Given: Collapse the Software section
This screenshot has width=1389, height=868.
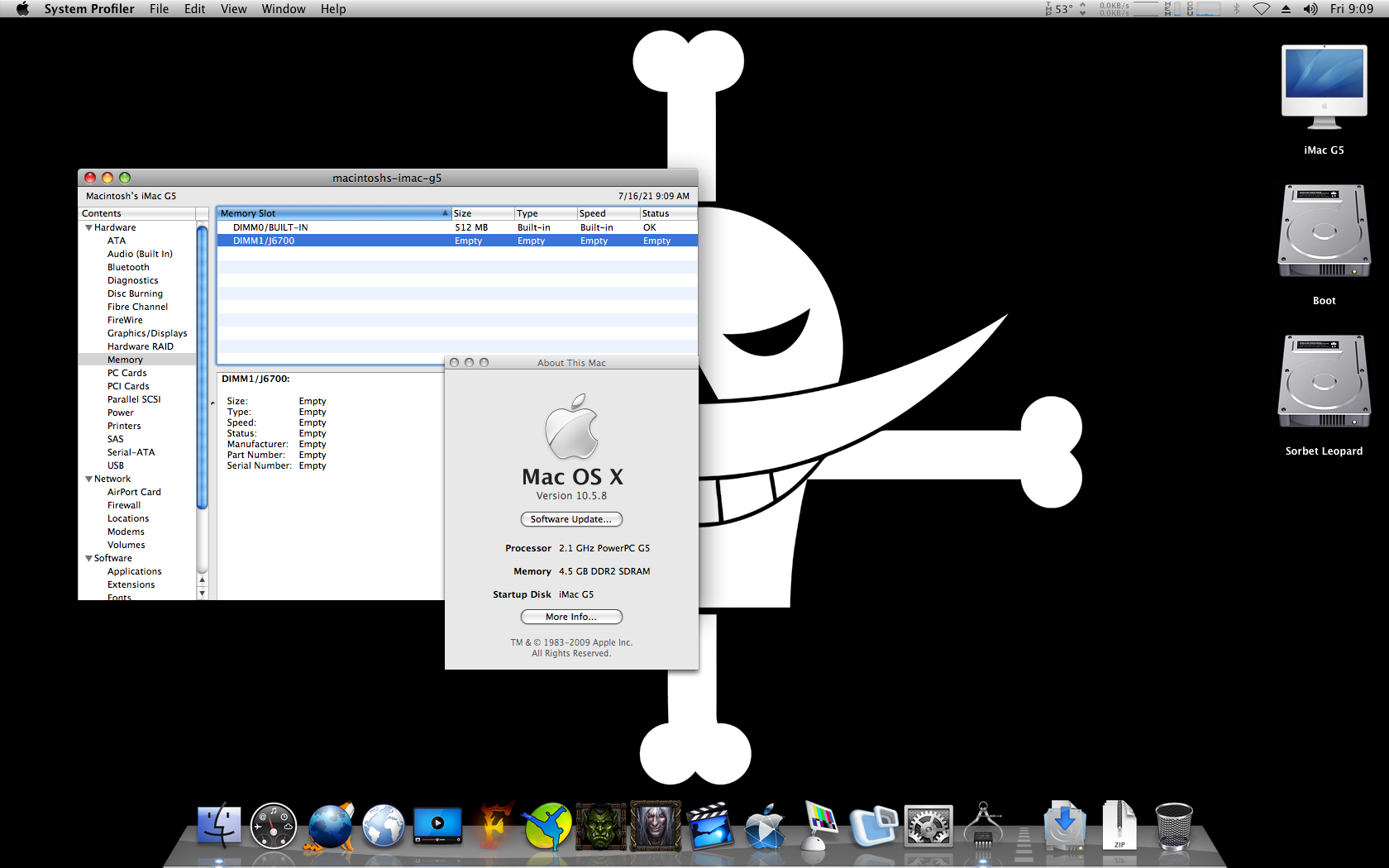Looking at the screenshot, I should [x=88, y=558].
